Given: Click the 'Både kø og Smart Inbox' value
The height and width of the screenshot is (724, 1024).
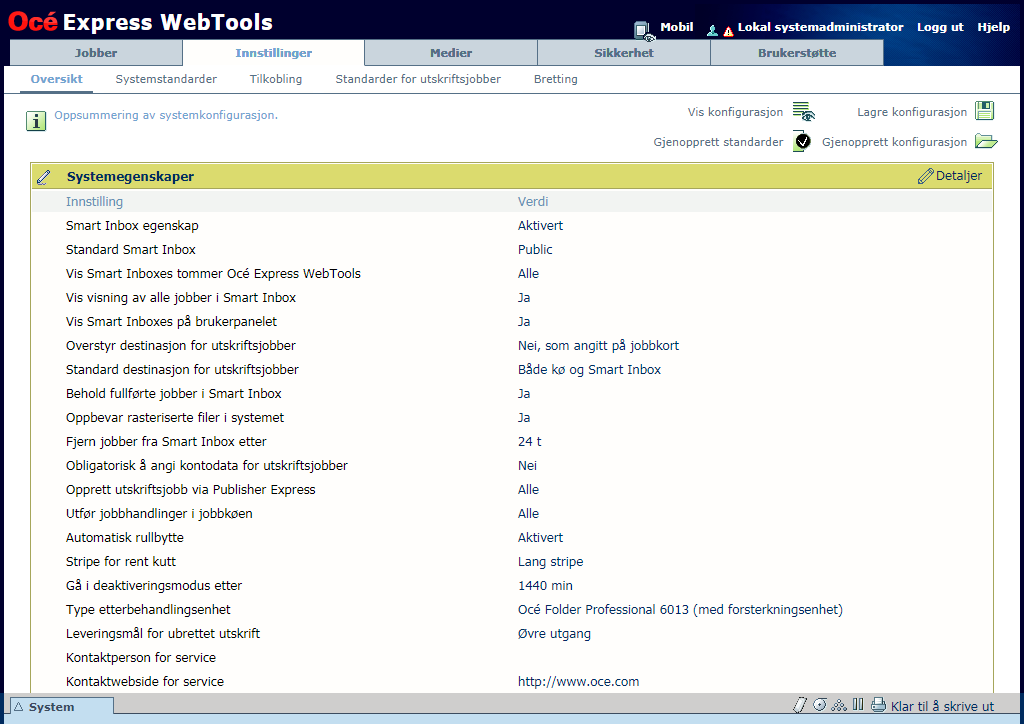Looking at the screenshot, I should click(589, 370).
